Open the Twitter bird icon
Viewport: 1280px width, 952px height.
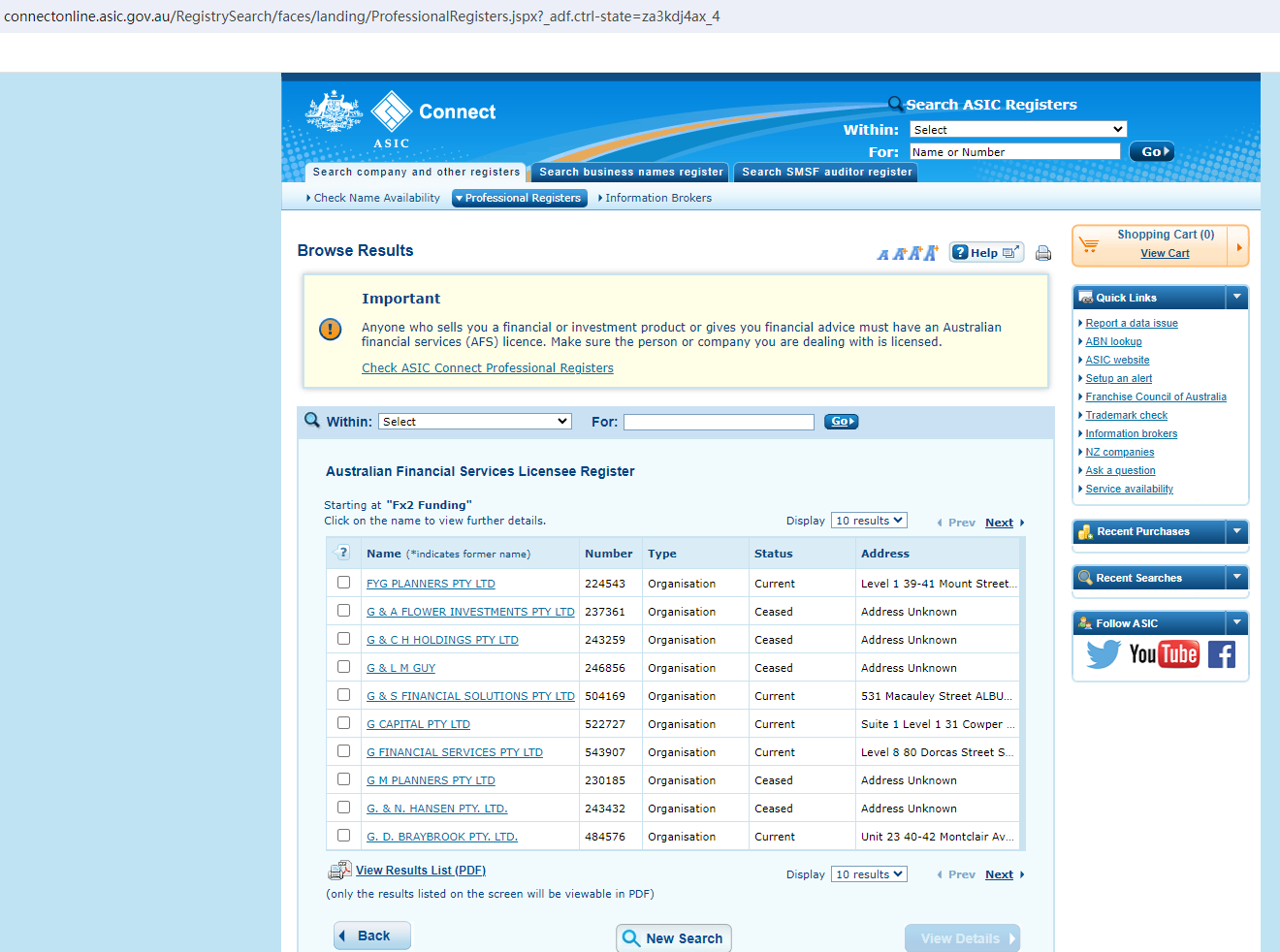pyautogui.click(x=1103, y=655)
